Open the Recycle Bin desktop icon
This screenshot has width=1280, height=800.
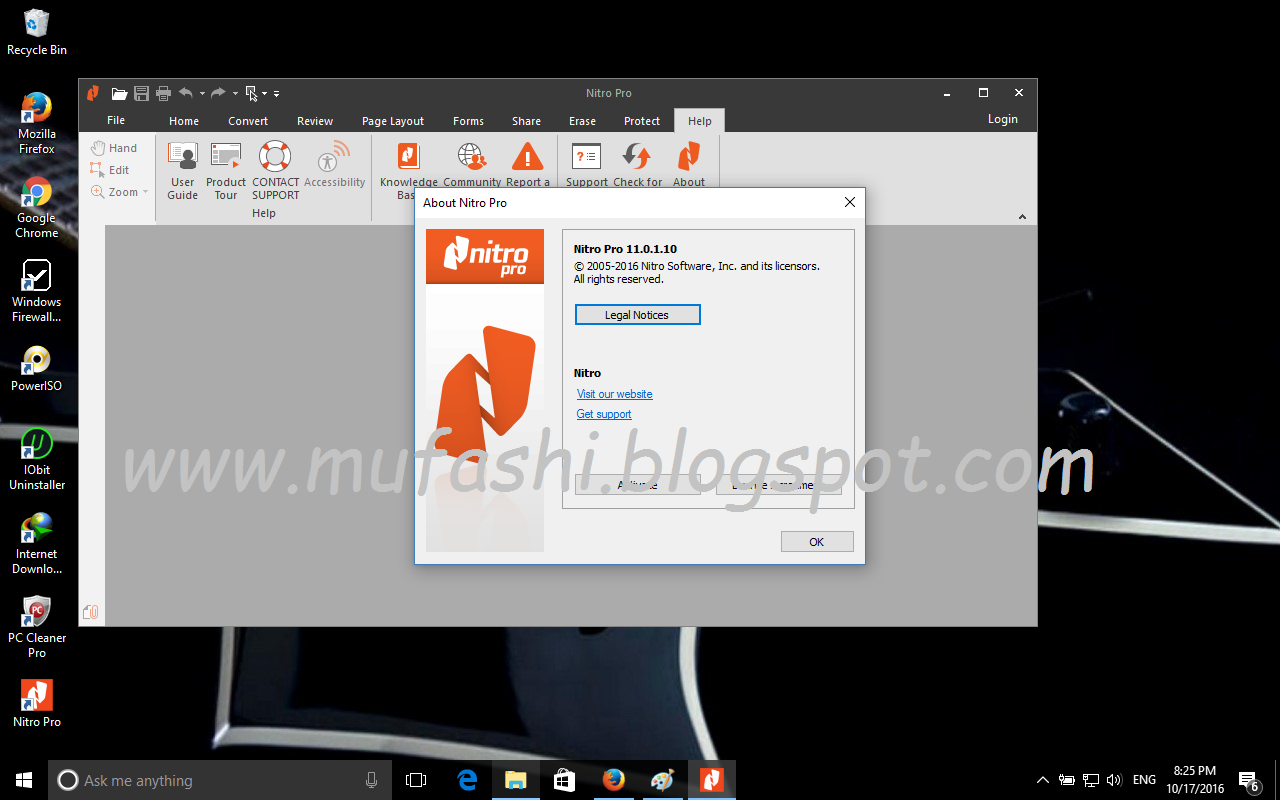[37, 33]
